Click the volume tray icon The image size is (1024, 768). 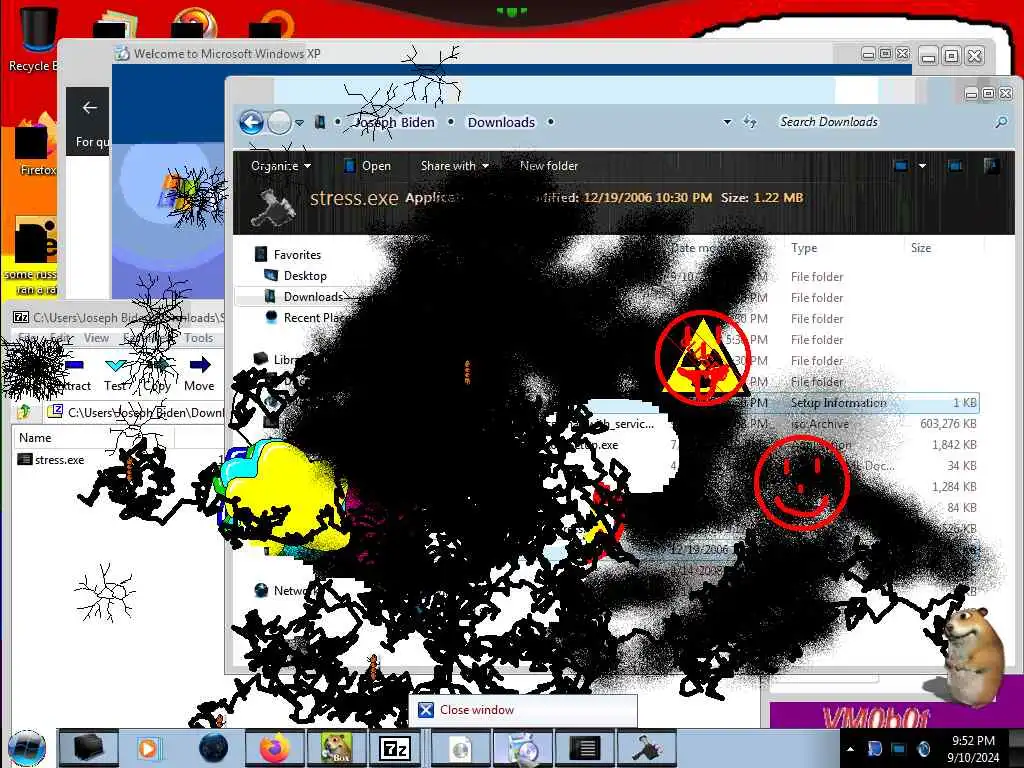[x=923, y=748]
